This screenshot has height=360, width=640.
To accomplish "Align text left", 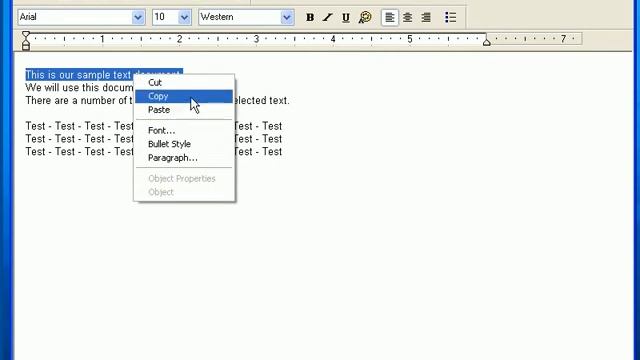I will click(x=390, y=18).
